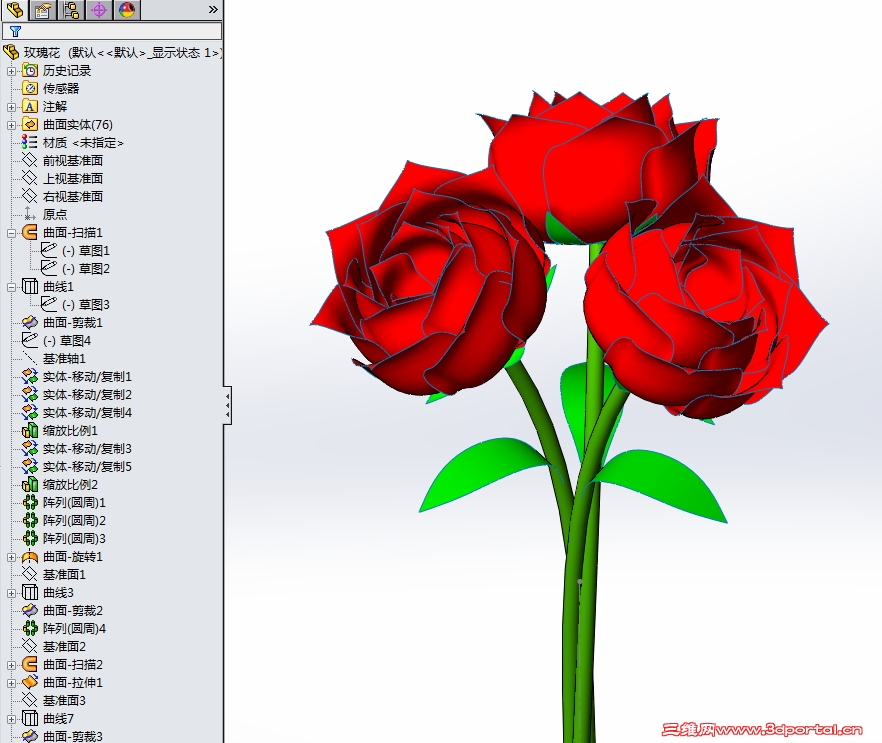Click the 实体-移动/复制1 icon

[30, 377]
